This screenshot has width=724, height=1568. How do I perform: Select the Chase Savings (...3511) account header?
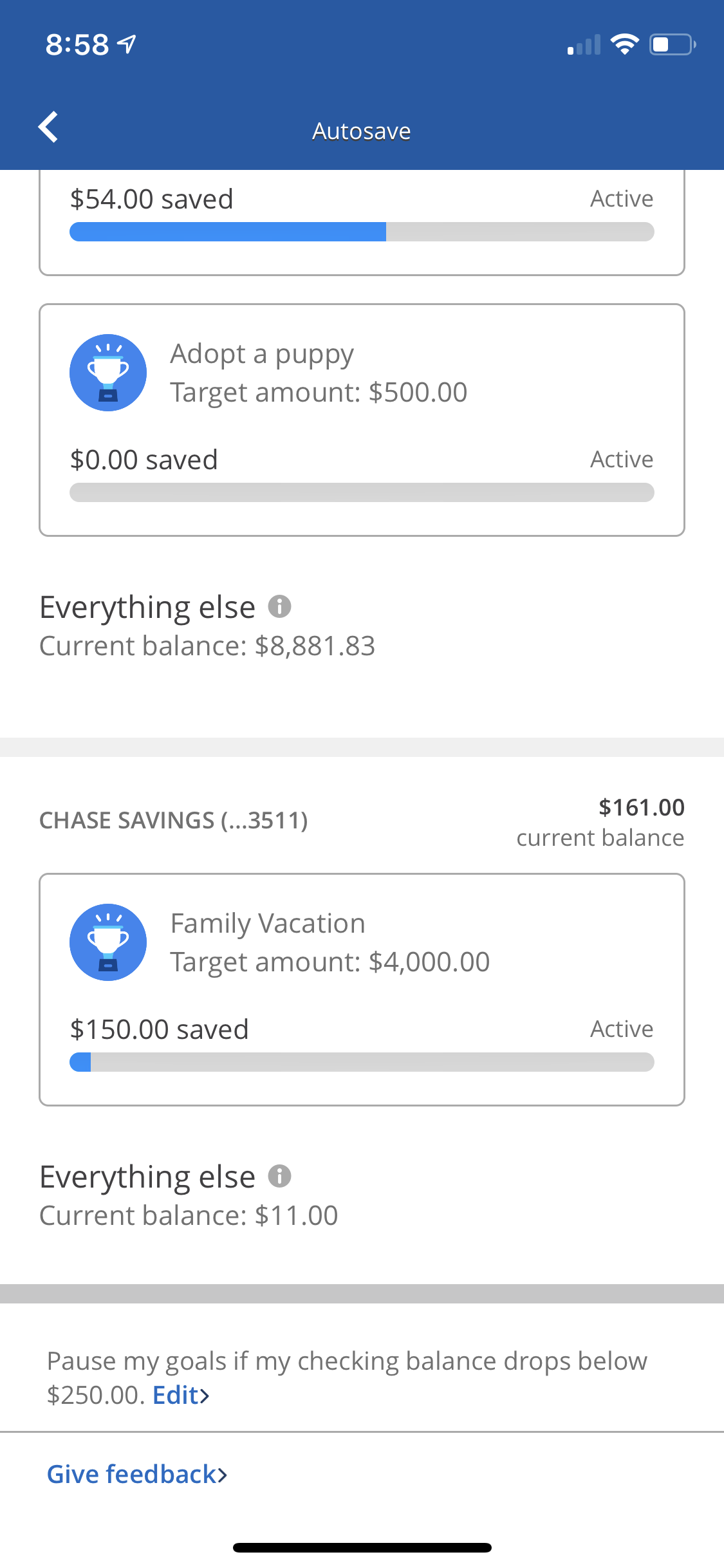click(x=174, y=821)
